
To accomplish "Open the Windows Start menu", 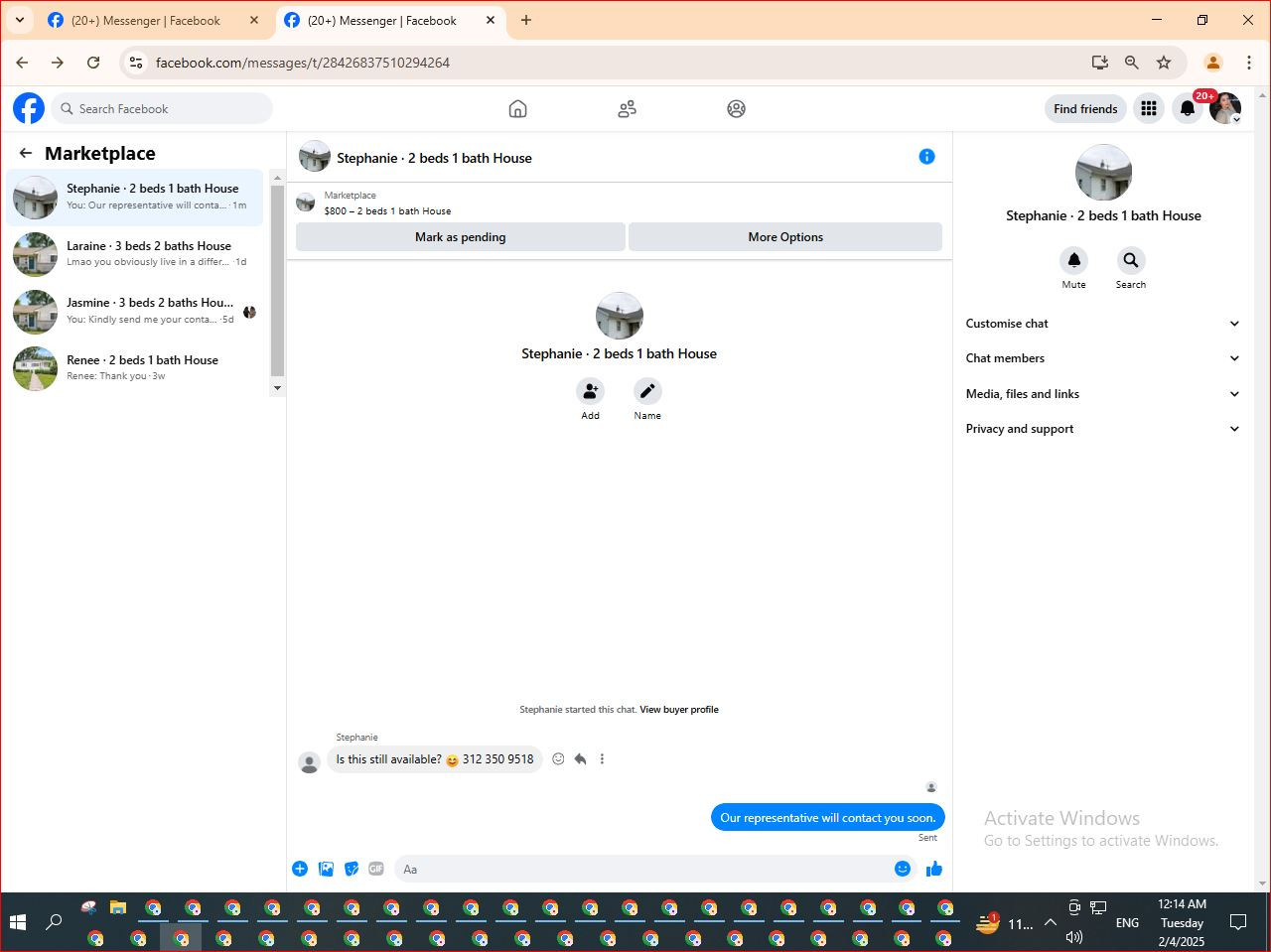I will [x=17, y=923].
